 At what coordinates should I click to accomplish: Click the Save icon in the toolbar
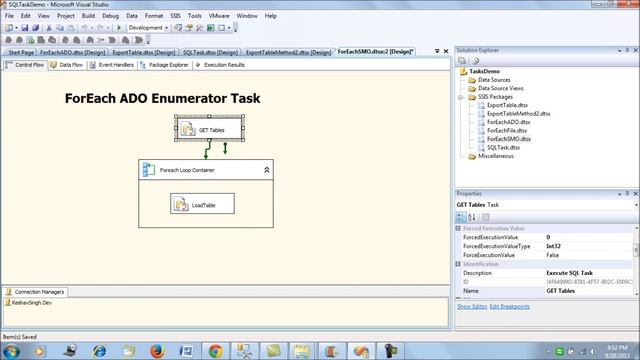coord(25,28)
